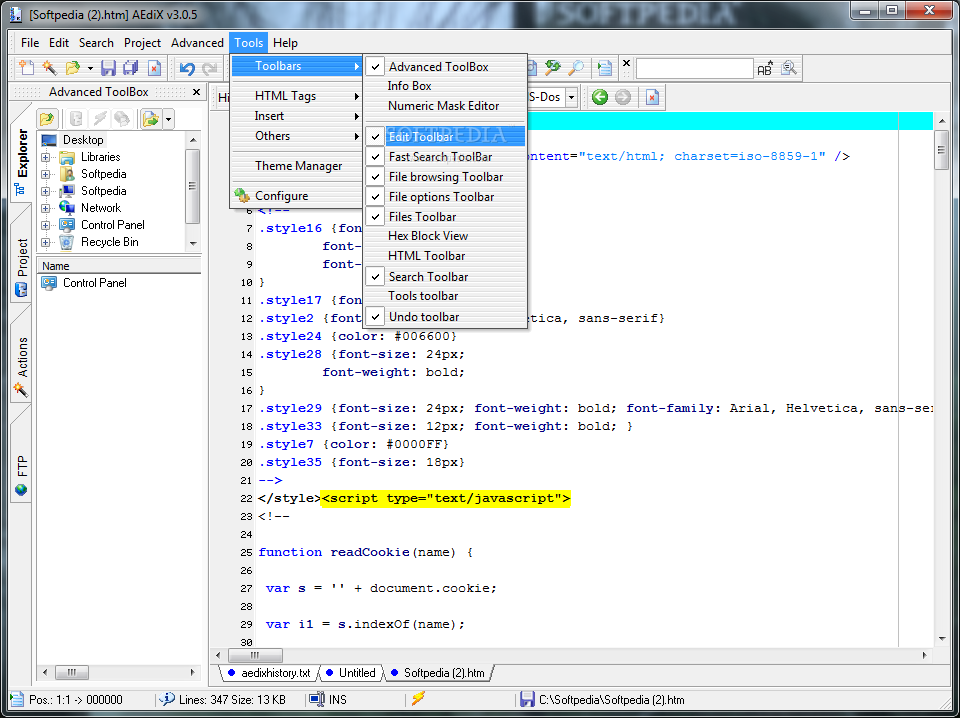The height and width of the screenshot is (718, 960).
Task: Switch to aedixhistory.txt document tab
Action: (x=269, y=673)
